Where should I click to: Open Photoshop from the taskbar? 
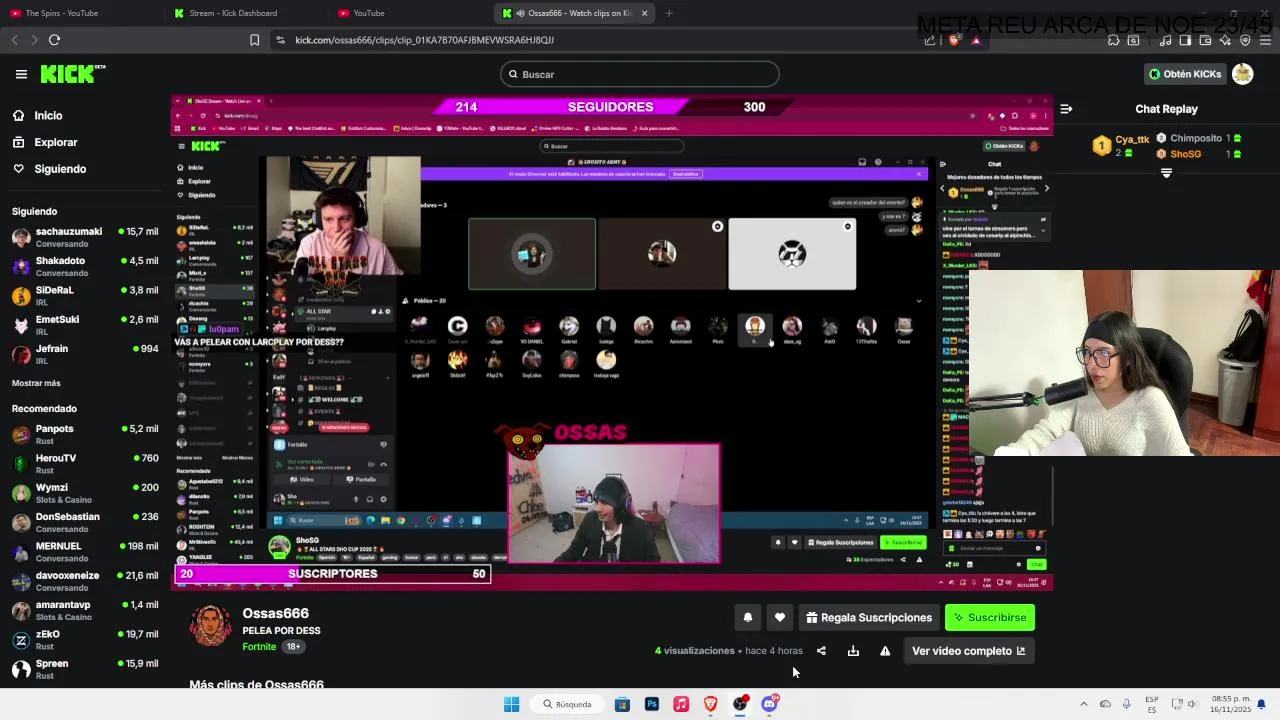(x=652, y=704)
